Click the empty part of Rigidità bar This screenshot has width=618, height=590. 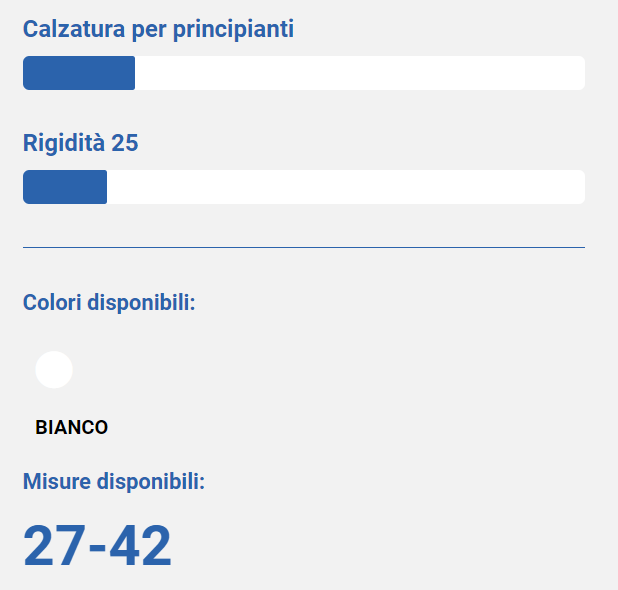click(x=346, y=187)
